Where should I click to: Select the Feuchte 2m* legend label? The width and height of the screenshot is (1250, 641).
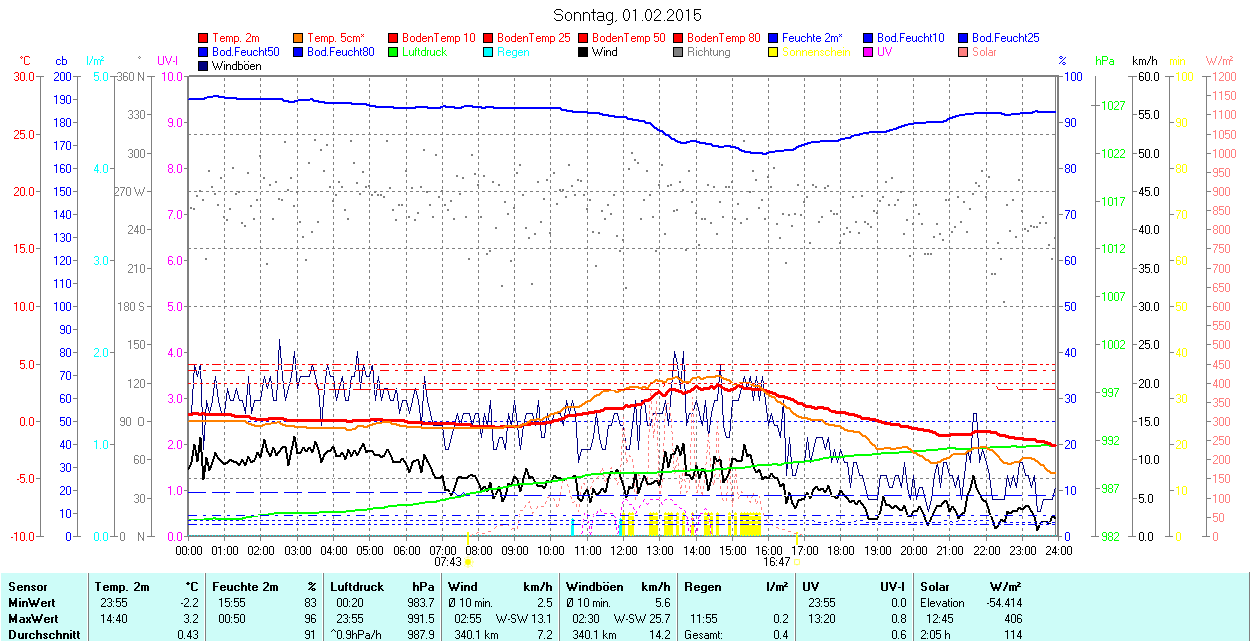[813, 38]
